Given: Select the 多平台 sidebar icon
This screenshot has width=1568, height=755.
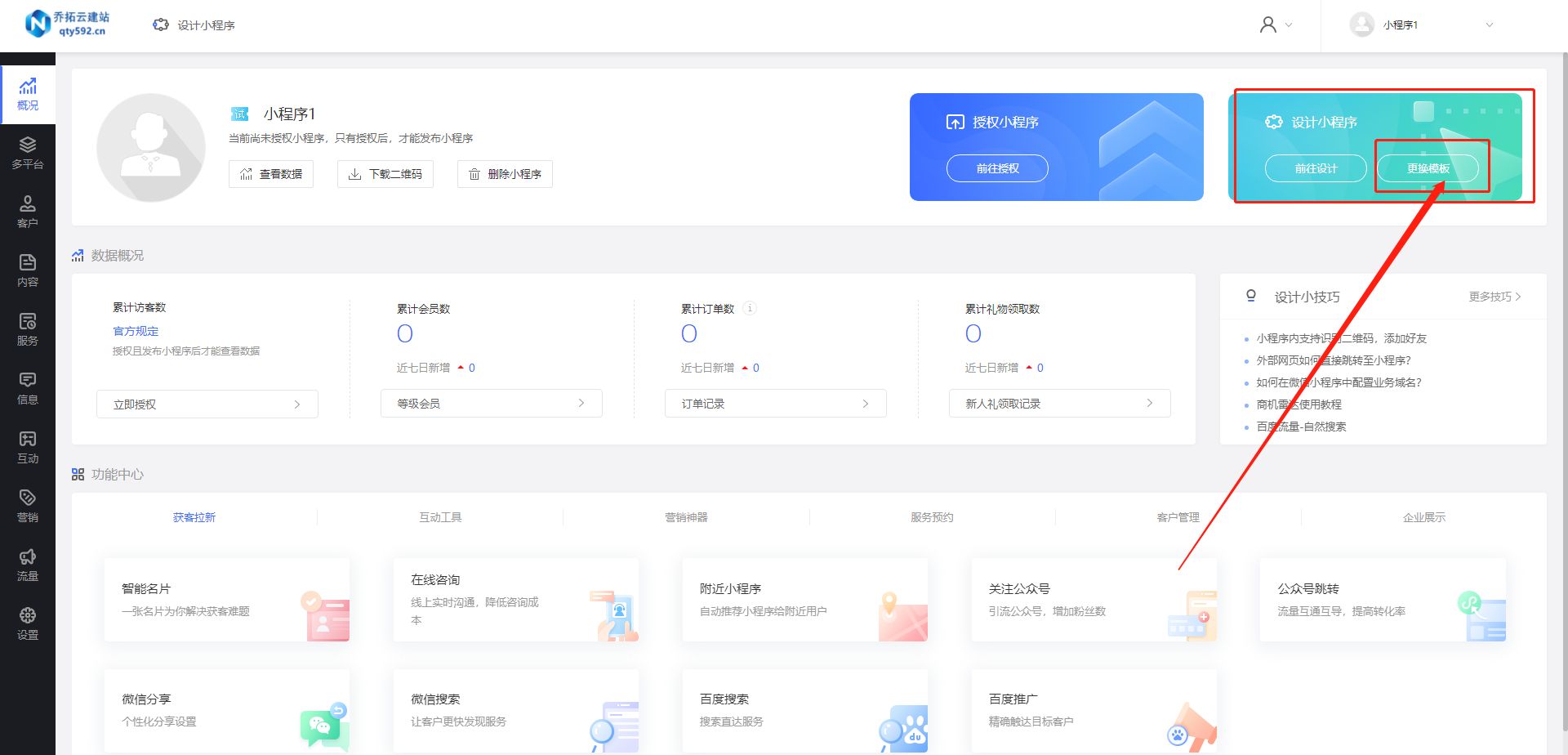Looking at the screenshot, I should coord(28,152).
